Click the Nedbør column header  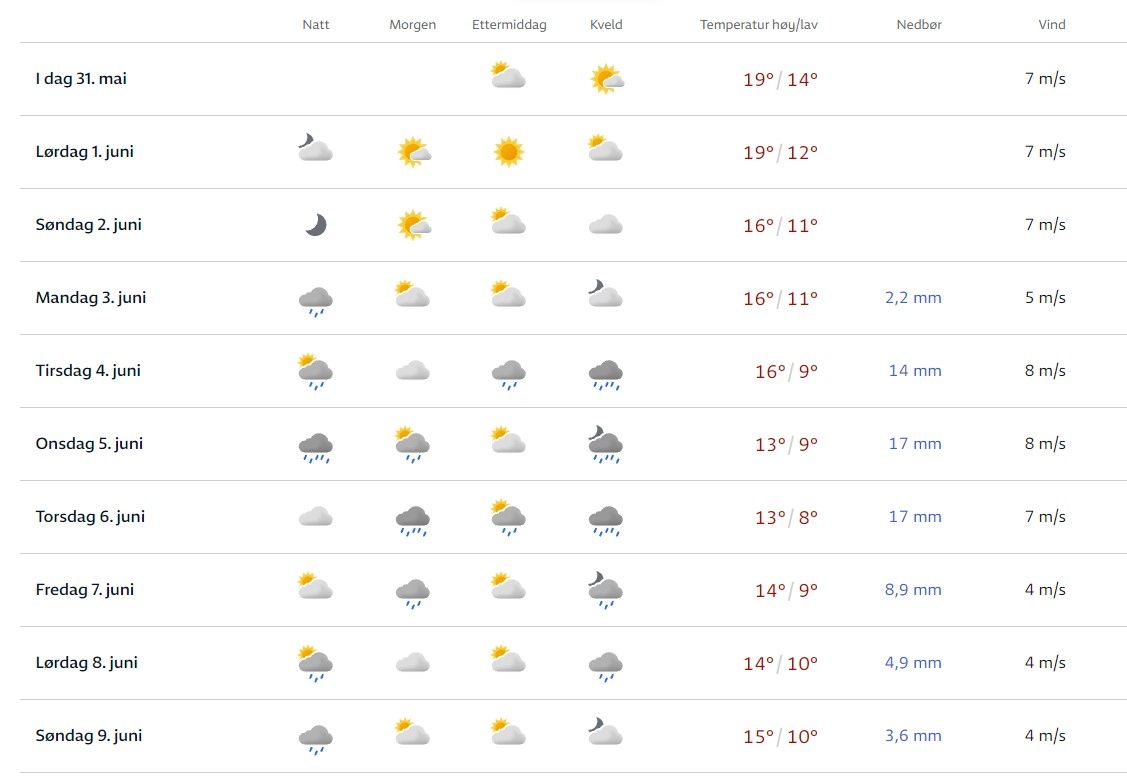[x=919, y=25]
